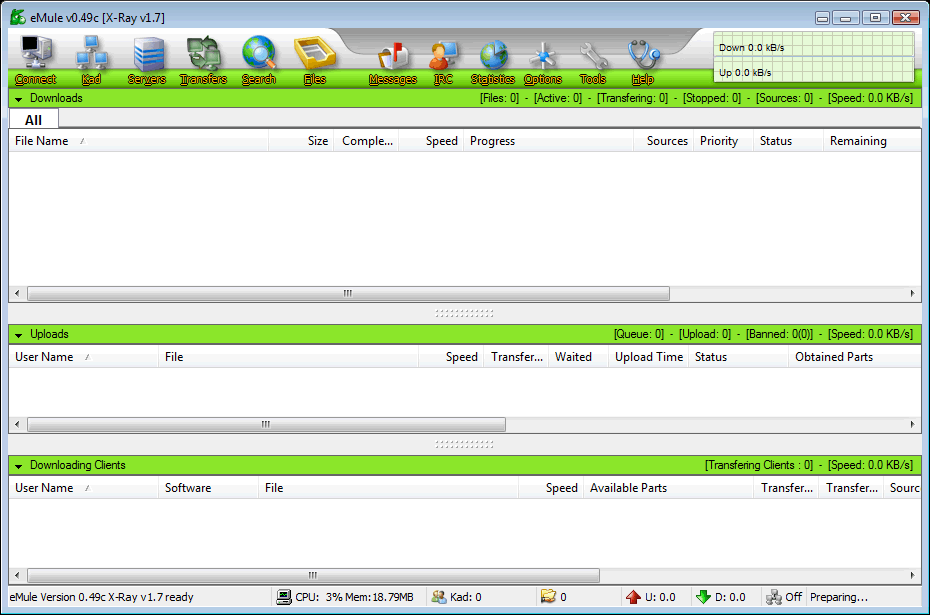This screenshot has height=615, width=930.
Task: Select the All downloads tab
Action: point(34,120)
